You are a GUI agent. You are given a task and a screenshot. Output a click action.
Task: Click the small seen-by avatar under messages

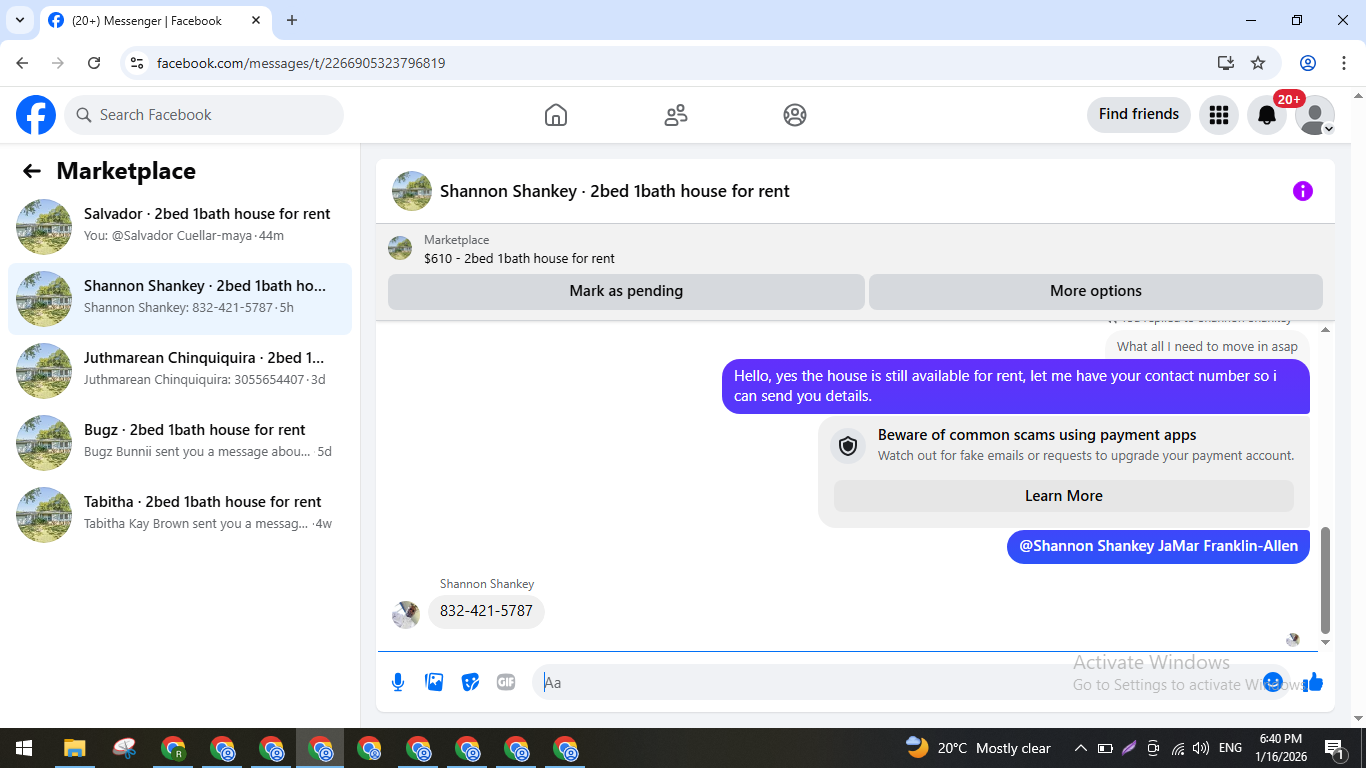tap(1293, 640)
